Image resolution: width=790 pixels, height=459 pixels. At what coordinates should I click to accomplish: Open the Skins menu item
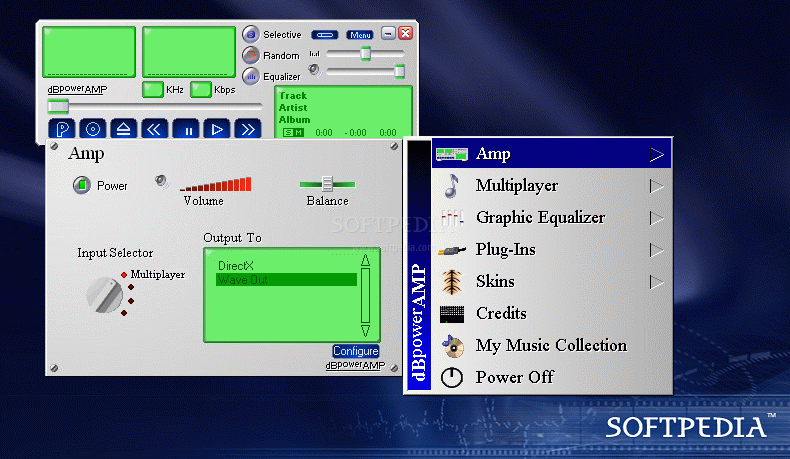coord(552,281)
